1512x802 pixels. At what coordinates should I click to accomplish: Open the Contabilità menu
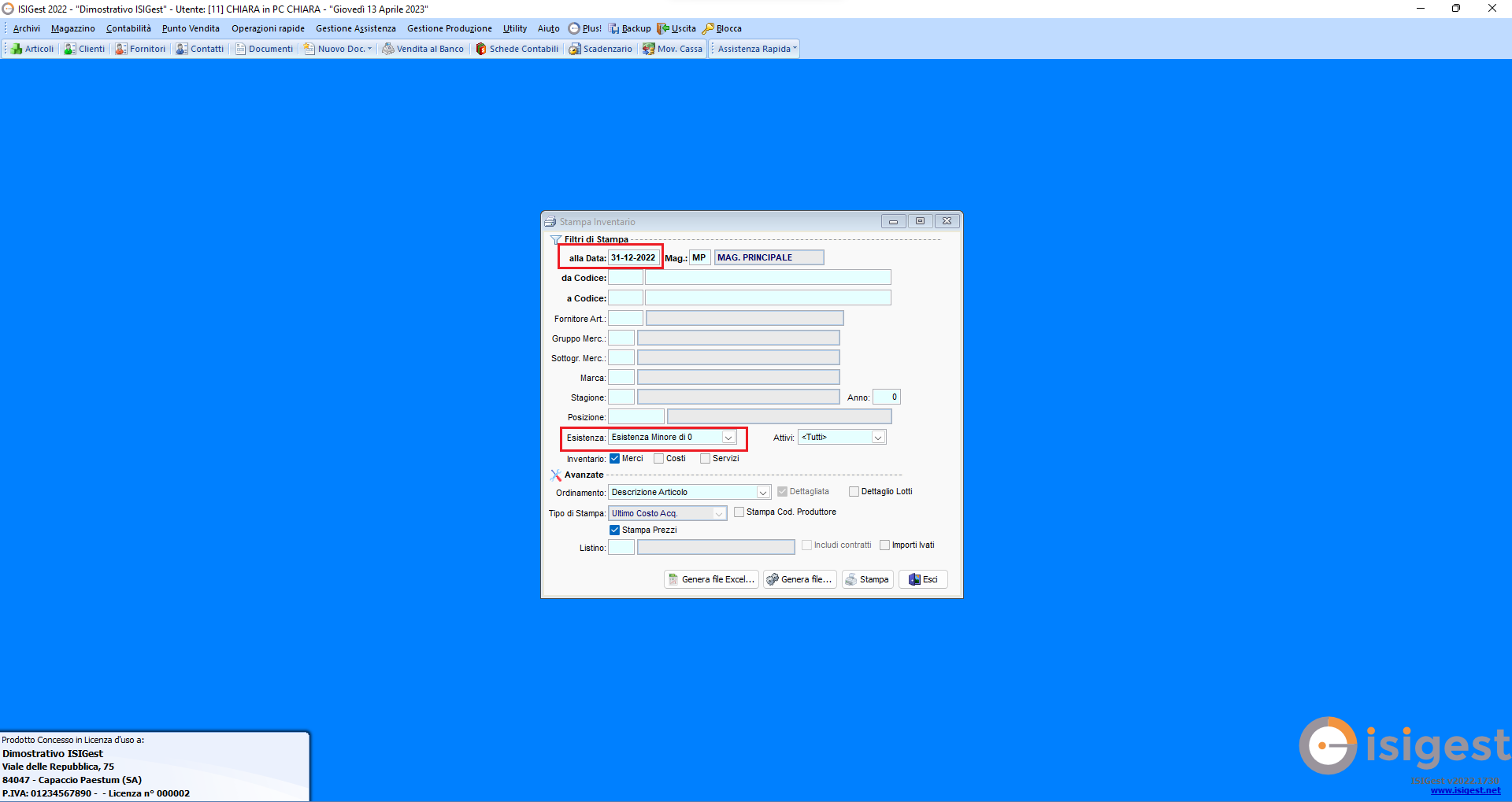128,28
